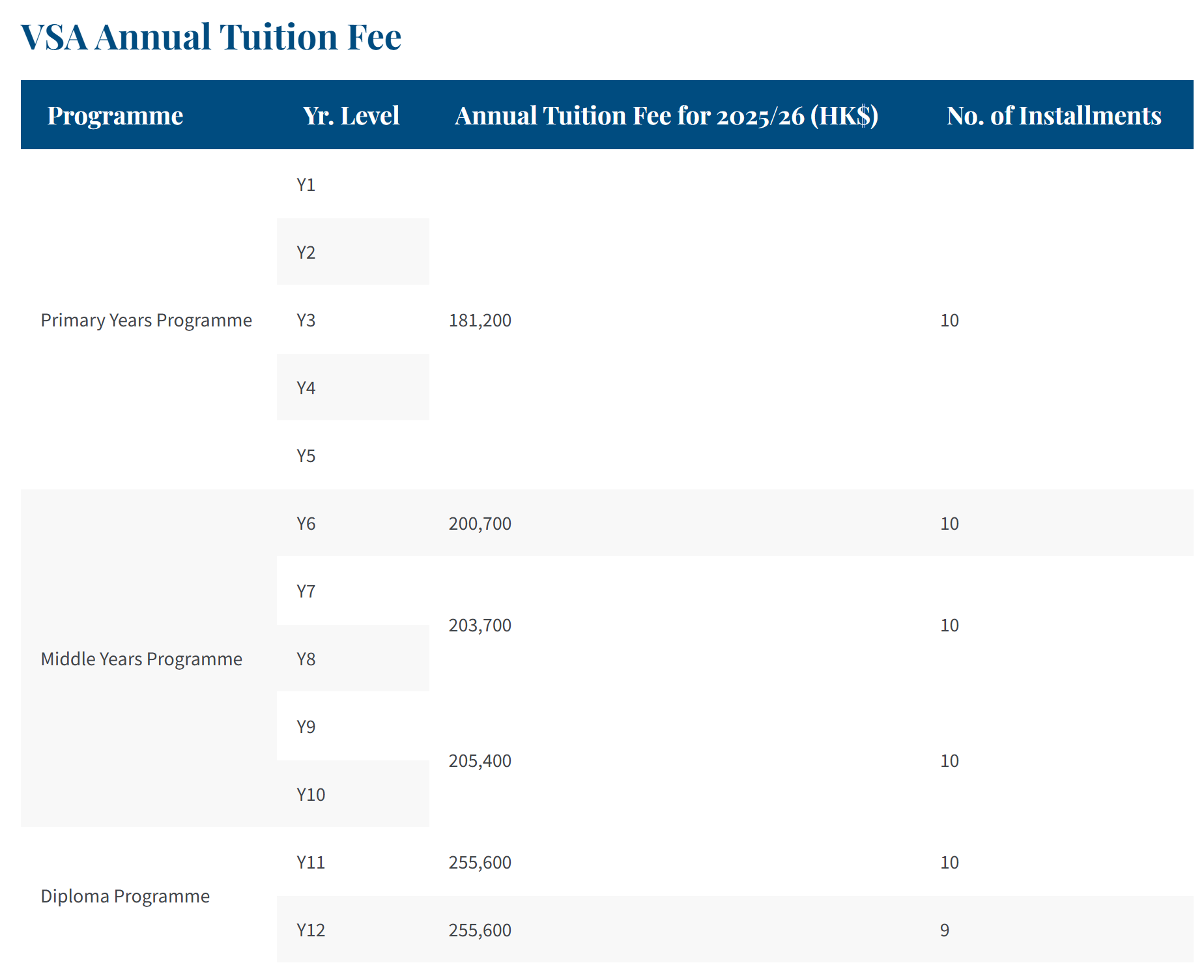Click the Annual Tuition Fee for 2025/26 header

[666, 115]
